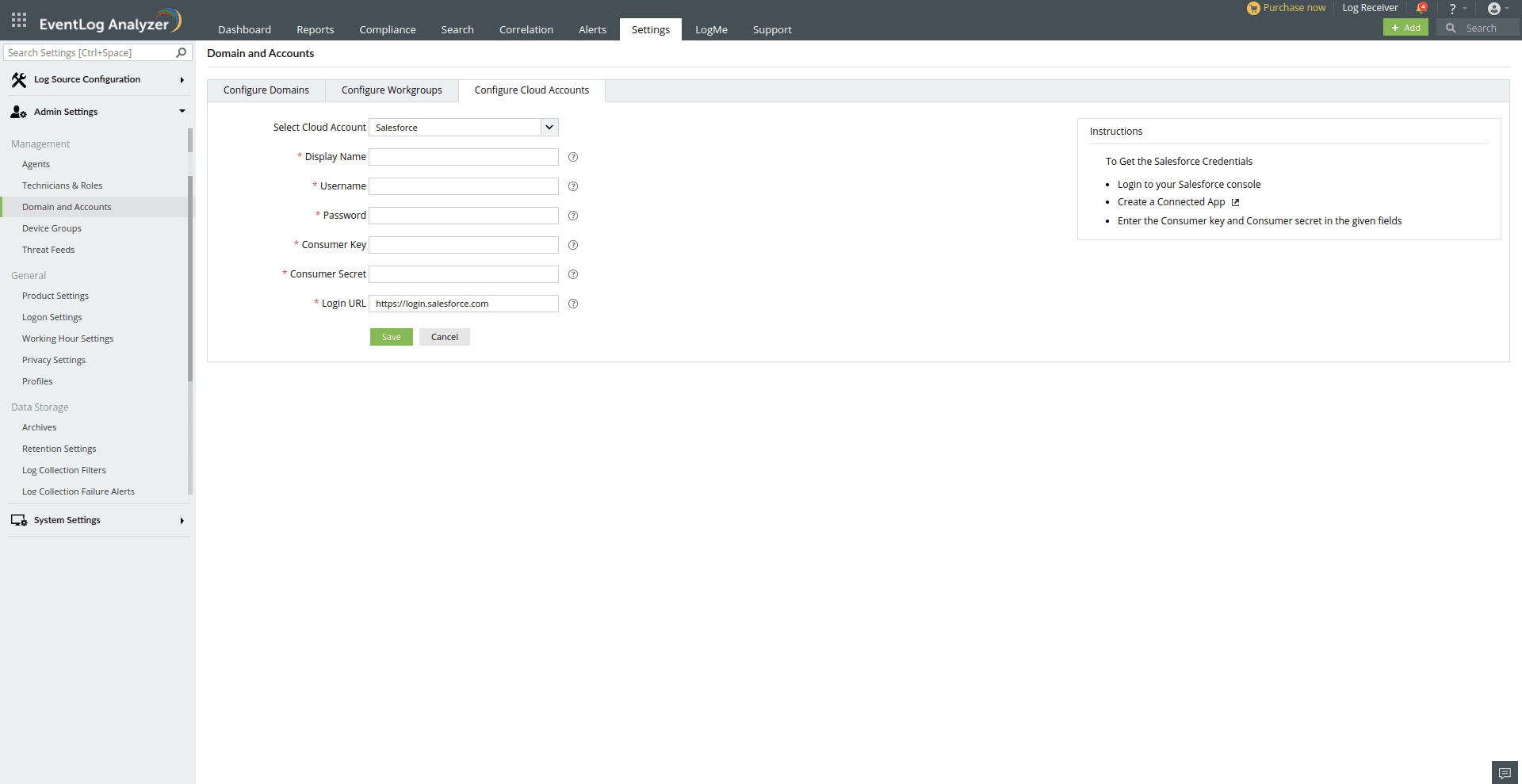Collapse the Admin Settings section
The width and height of the screenshot is (1522, 784).
point(182,111)
